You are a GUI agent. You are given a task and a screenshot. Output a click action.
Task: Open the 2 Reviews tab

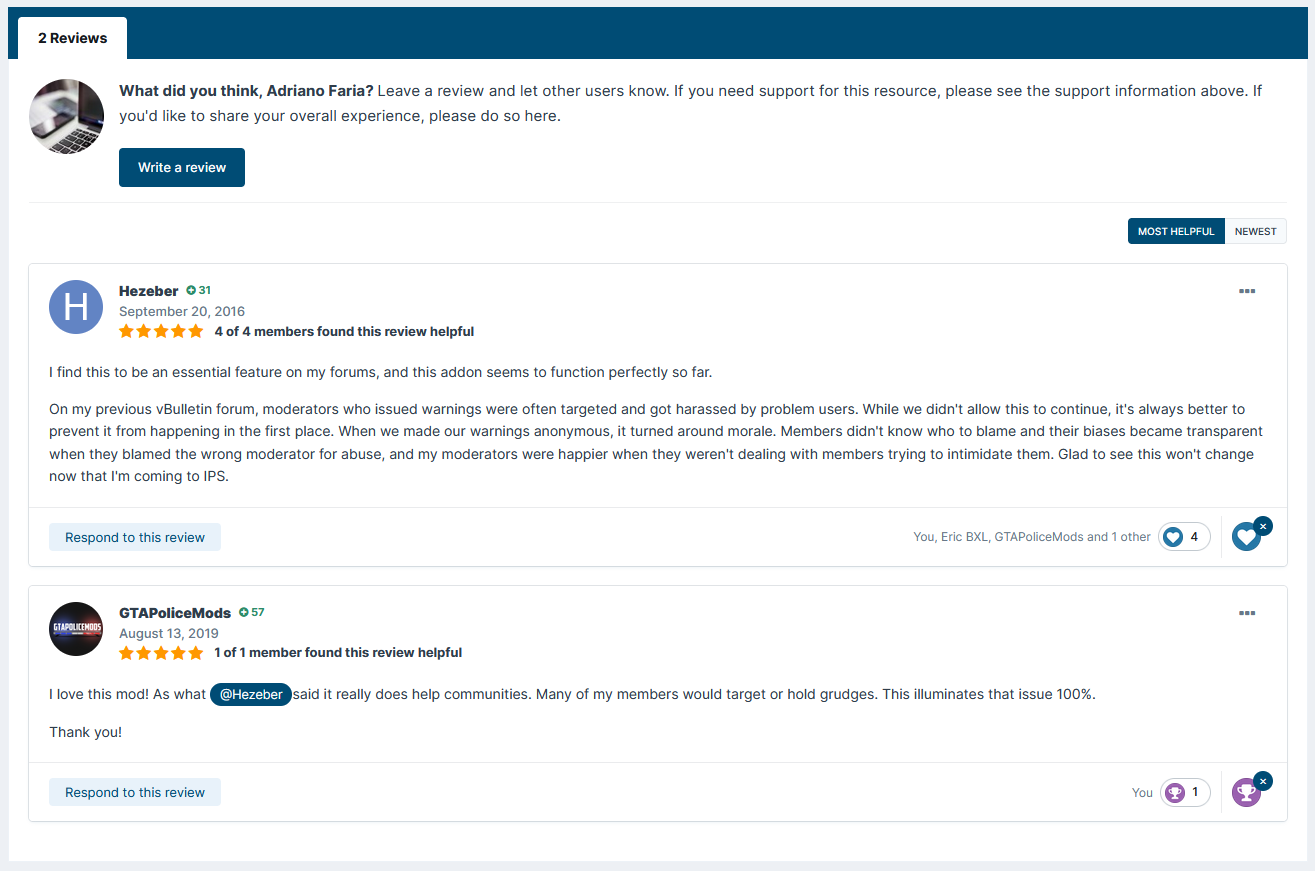pos(72,38)
